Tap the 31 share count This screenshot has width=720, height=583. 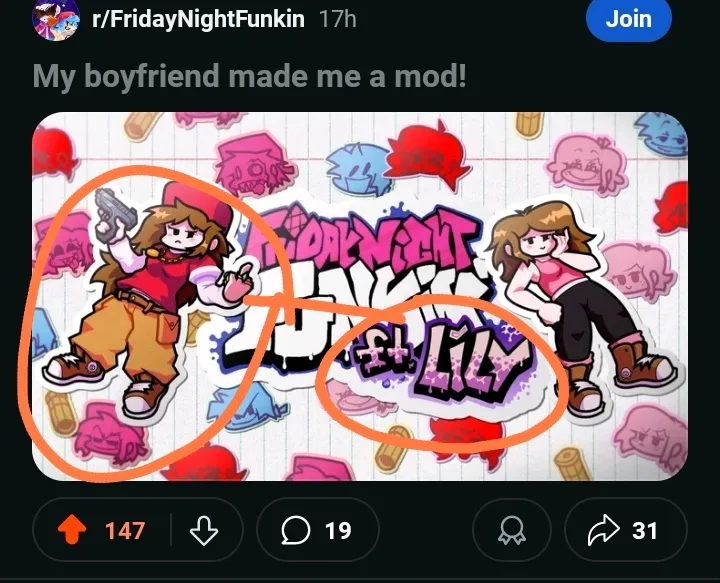tap(645, 530)
